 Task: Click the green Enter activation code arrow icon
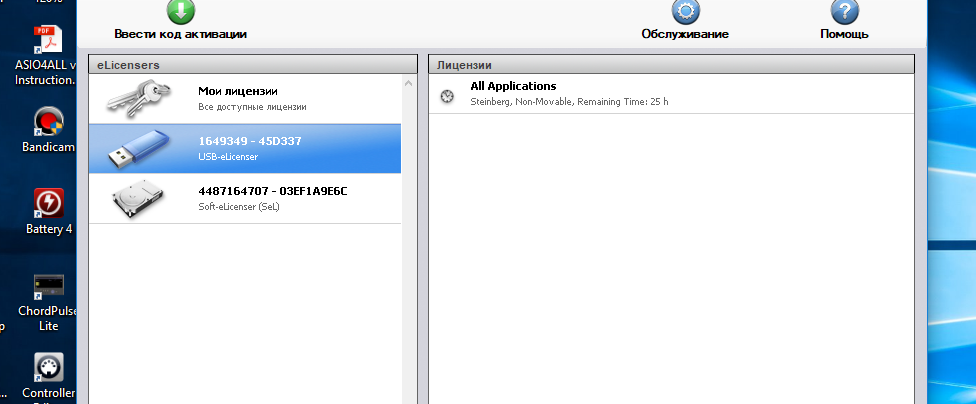[x=181, y=11]
